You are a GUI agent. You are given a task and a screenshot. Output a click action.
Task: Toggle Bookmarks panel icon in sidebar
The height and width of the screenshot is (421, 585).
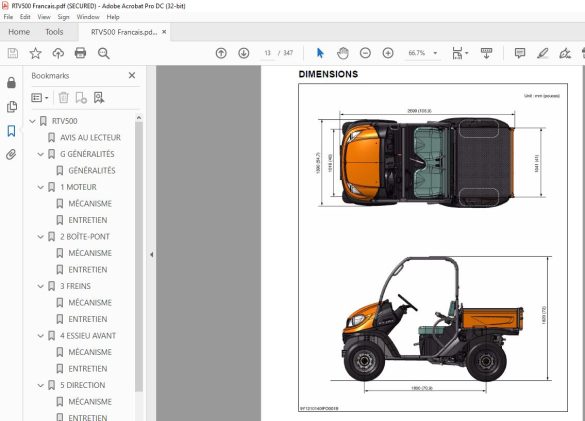coord(12,131)
